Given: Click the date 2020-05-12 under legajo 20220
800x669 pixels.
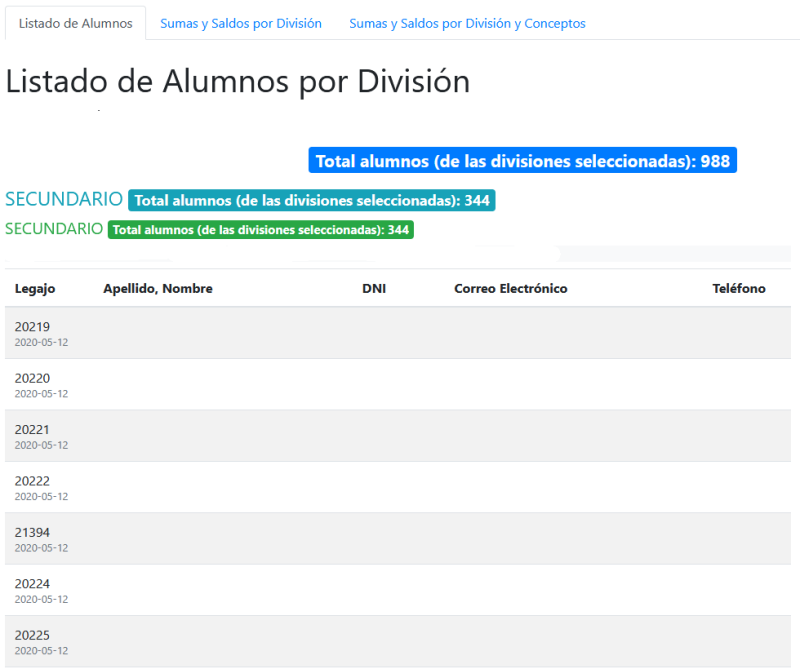Looking at the screenshot, I should (x=41, y=392).
